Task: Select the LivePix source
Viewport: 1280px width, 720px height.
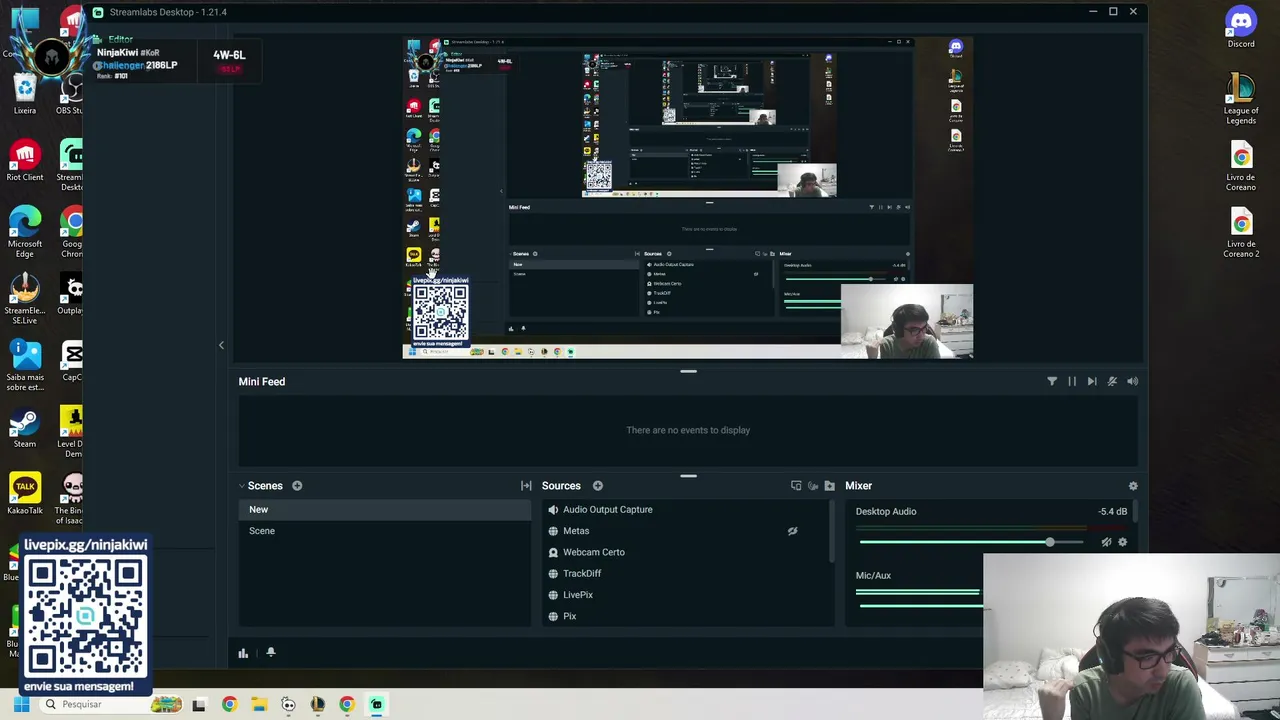Action: pyautogui.click(x=686, y=595)
